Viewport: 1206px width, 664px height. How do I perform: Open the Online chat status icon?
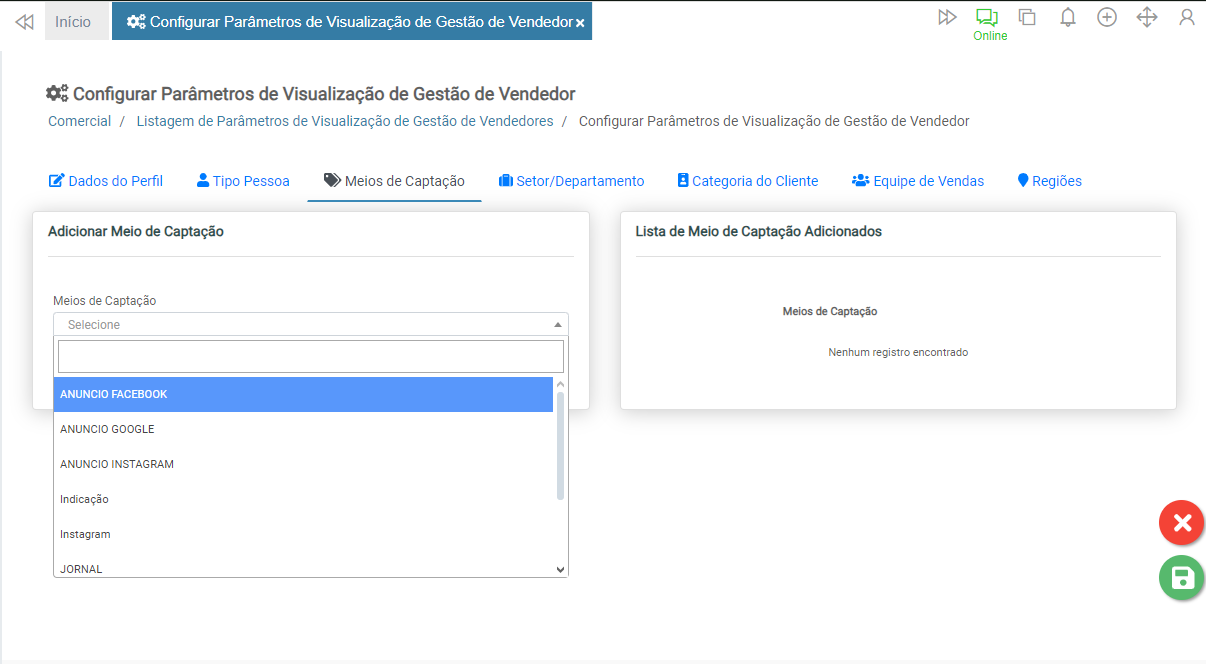[x=987, y=17]
